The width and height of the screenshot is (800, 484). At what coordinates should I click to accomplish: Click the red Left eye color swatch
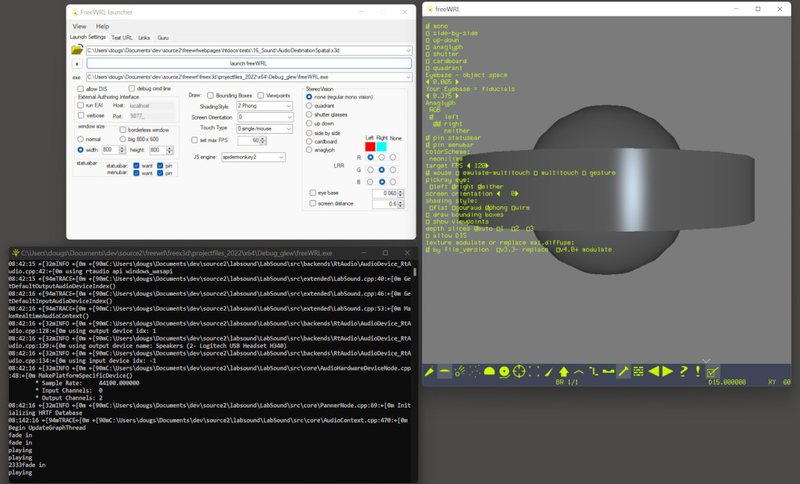pos(370,147)
